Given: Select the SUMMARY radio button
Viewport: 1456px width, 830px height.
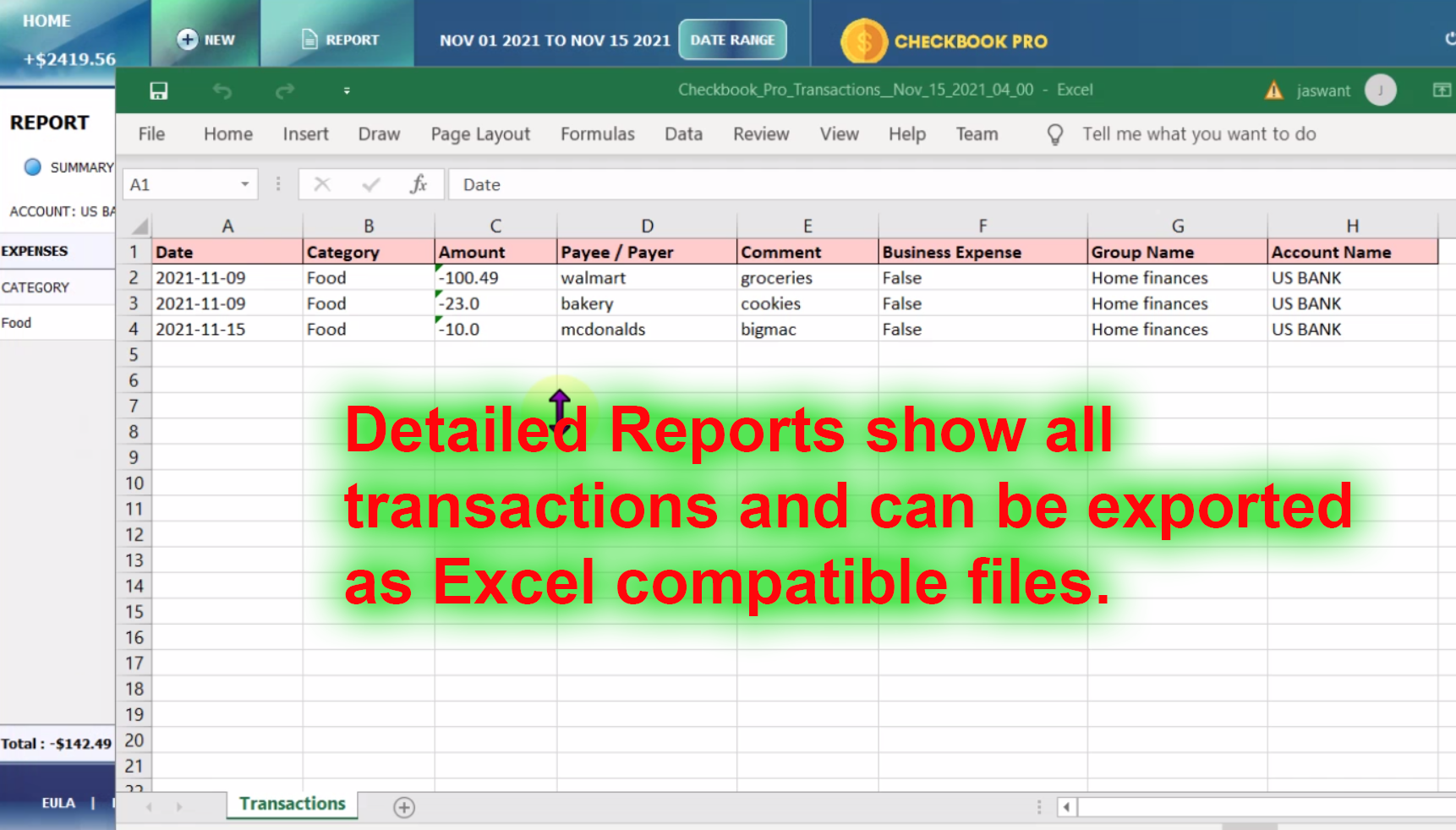Looking at the screenshot, I should (x=32, y=167).
